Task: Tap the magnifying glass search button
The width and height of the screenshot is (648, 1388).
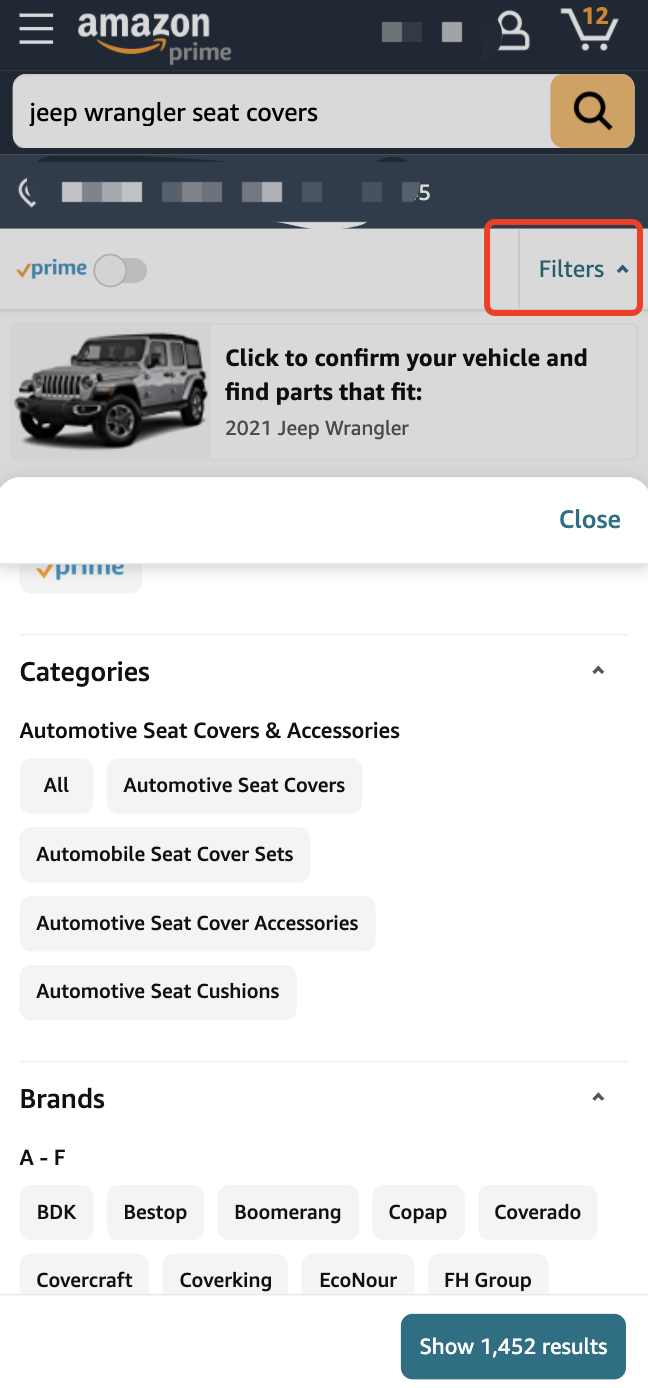Action: [592, 111]
